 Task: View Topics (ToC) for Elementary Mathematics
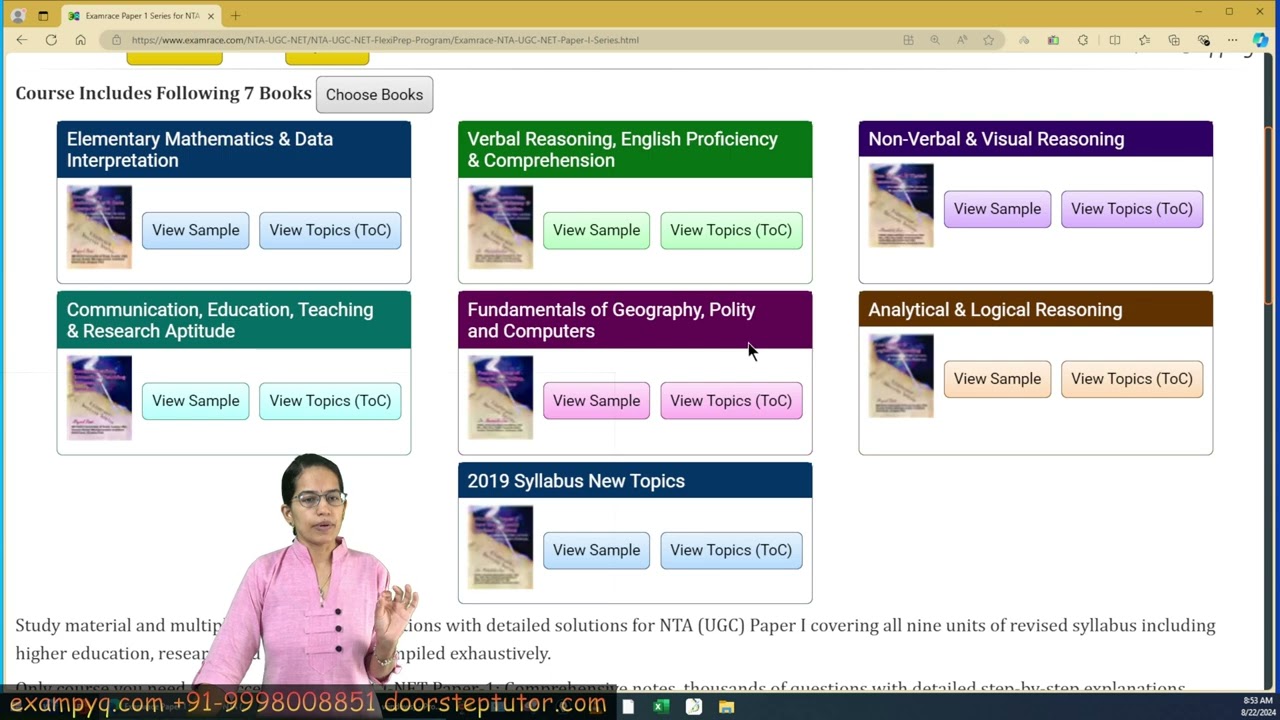tap(330, 230)
